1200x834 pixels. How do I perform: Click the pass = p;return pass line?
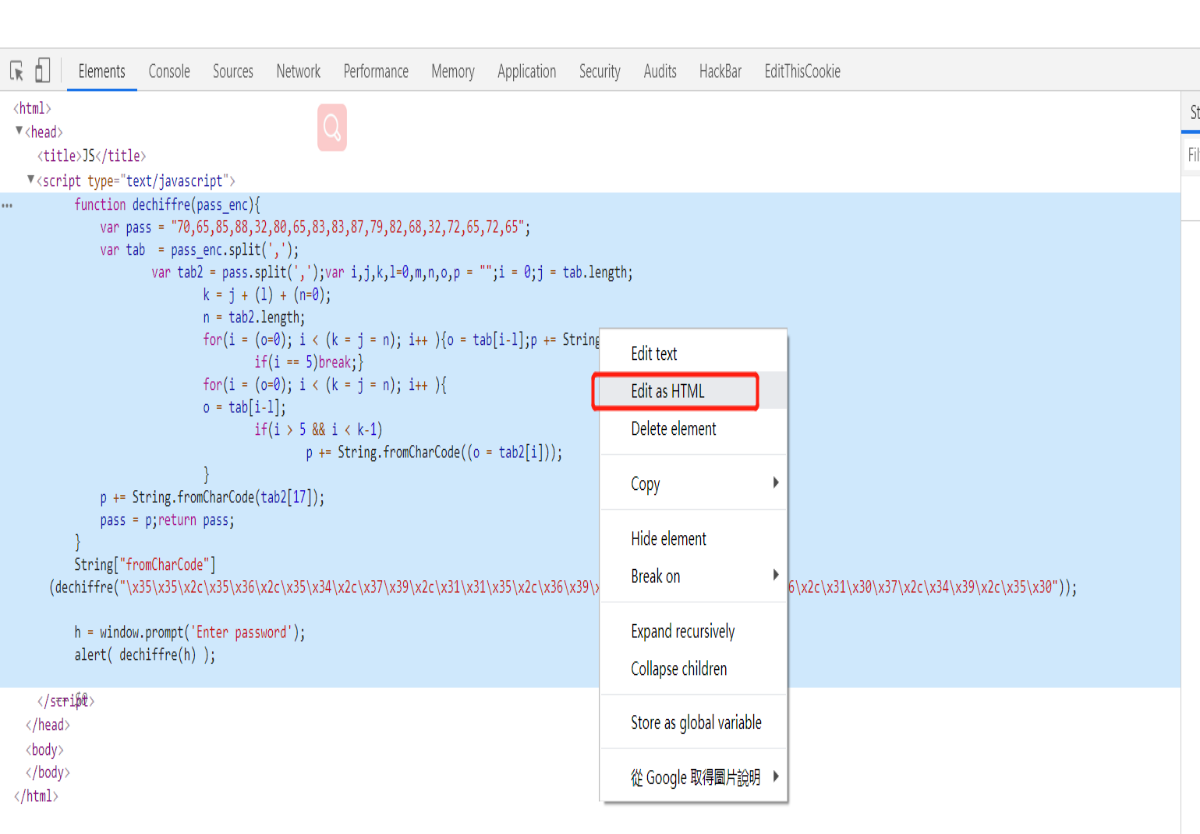pyautogui.click(x=167, y=520)
